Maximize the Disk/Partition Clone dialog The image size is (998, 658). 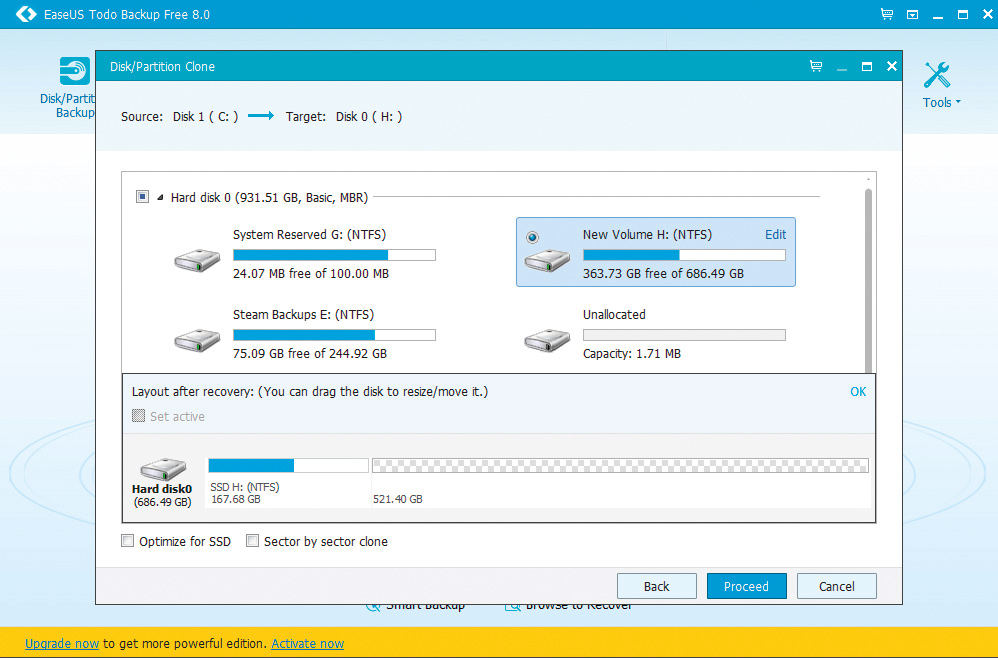866,66
